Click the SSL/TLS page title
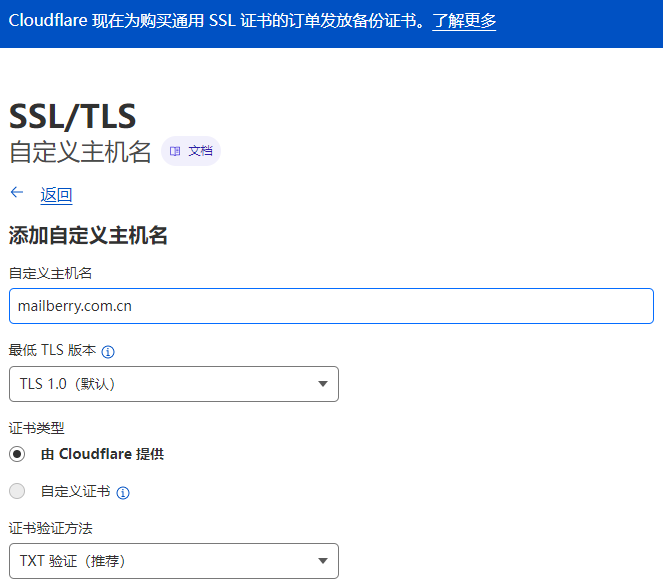Viewport: 663px width, 583px height. 72,116
